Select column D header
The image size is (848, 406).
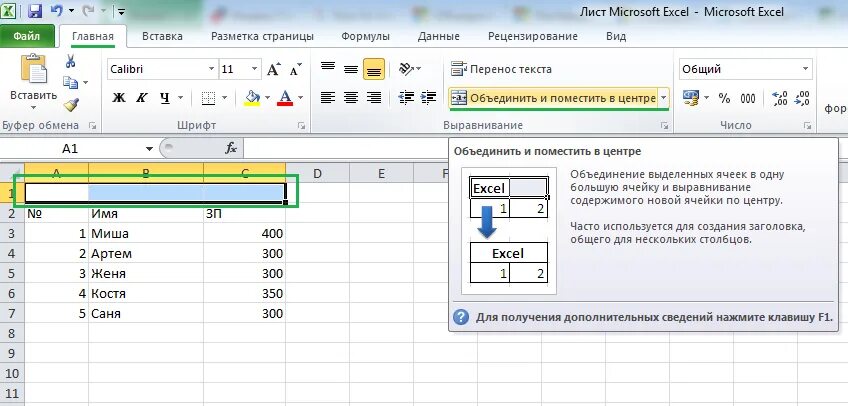[x=317, y=174]
